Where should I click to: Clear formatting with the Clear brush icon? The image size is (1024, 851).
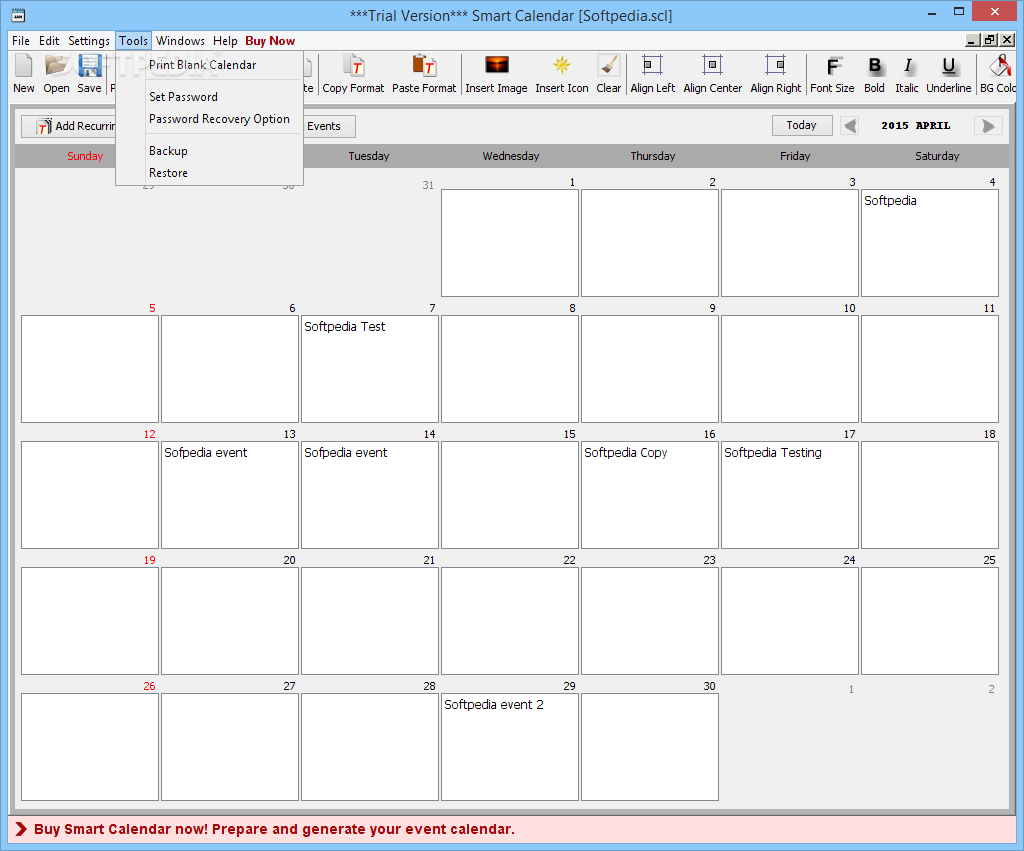point(609,74)
